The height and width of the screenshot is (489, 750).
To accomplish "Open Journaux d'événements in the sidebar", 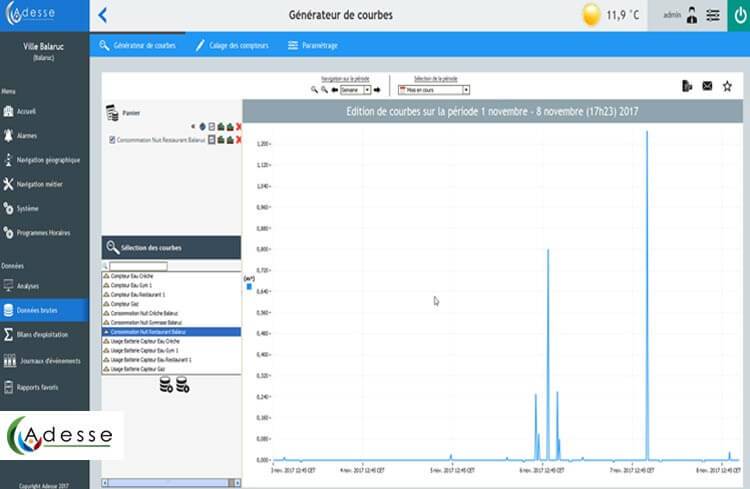I will pyautogui.click(x=44, y=361).
